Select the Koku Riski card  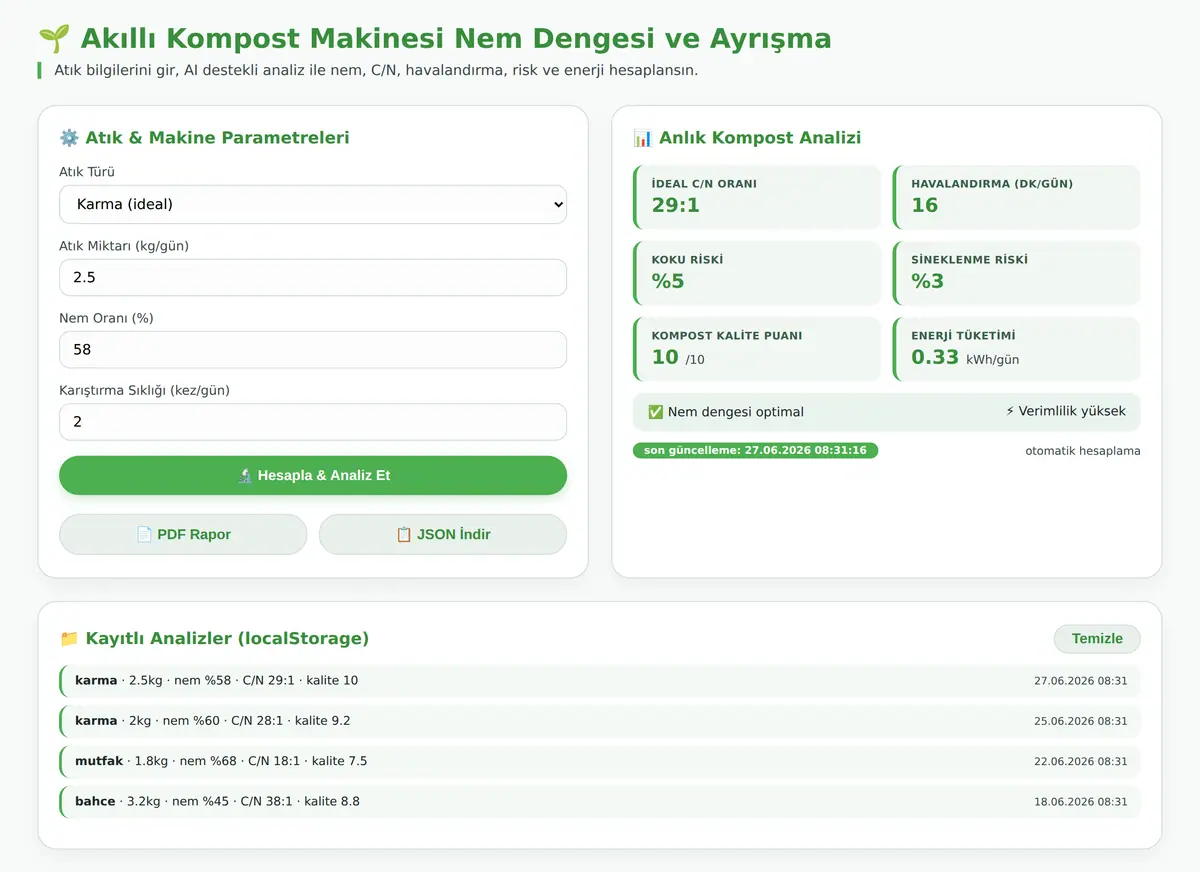757,273
